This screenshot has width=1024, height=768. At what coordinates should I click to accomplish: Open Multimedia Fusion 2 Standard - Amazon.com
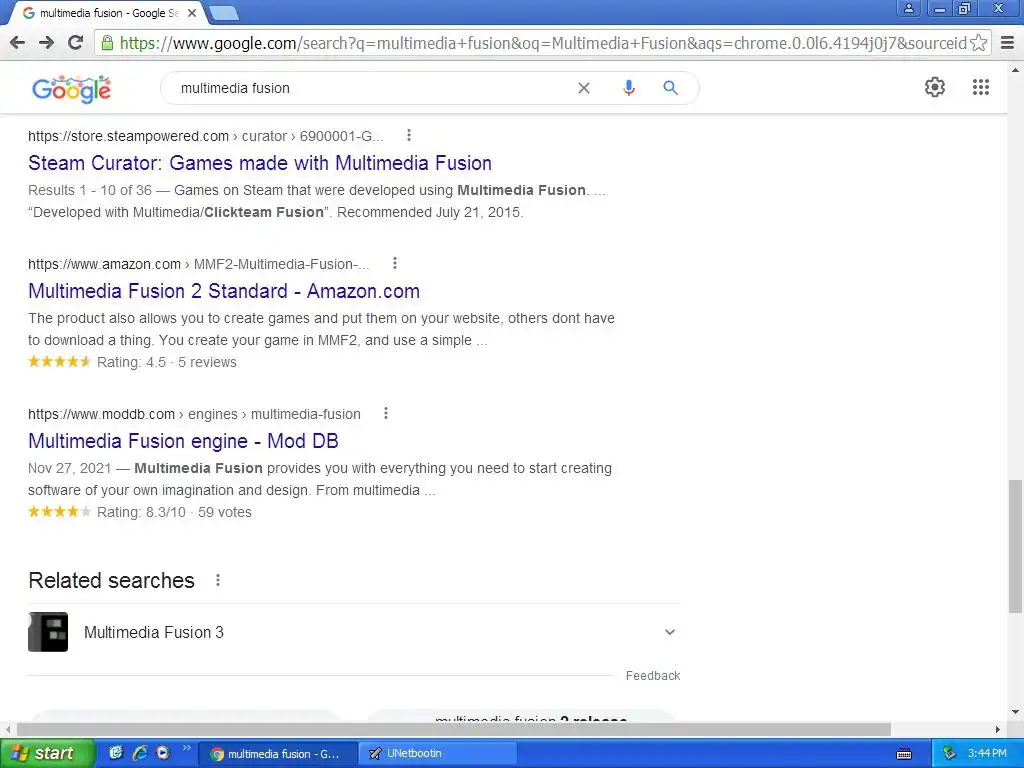[224, 291]
